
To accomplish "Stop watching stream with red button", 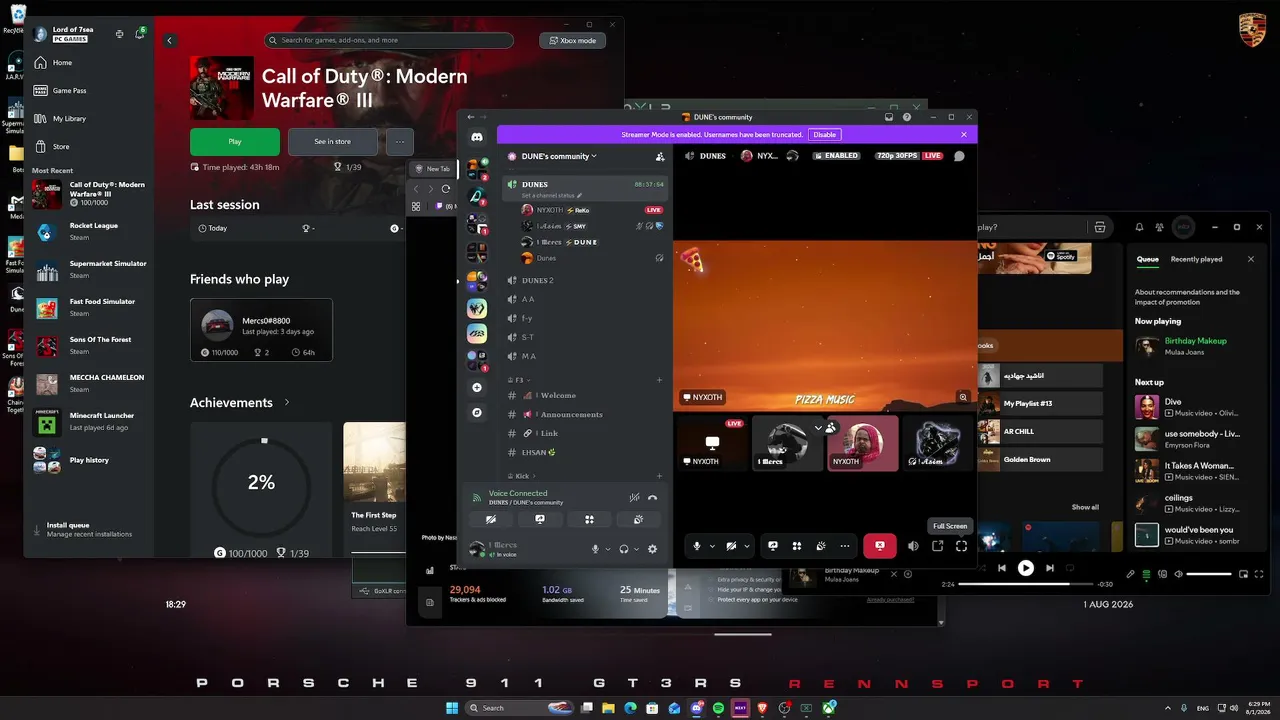I will pyautogui.click(x=880, y=546).
